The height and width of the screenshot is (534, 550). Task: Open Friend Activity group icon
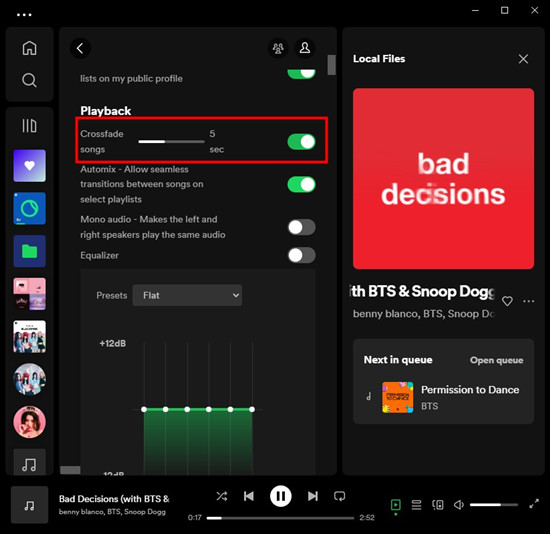tap(278, 48)
